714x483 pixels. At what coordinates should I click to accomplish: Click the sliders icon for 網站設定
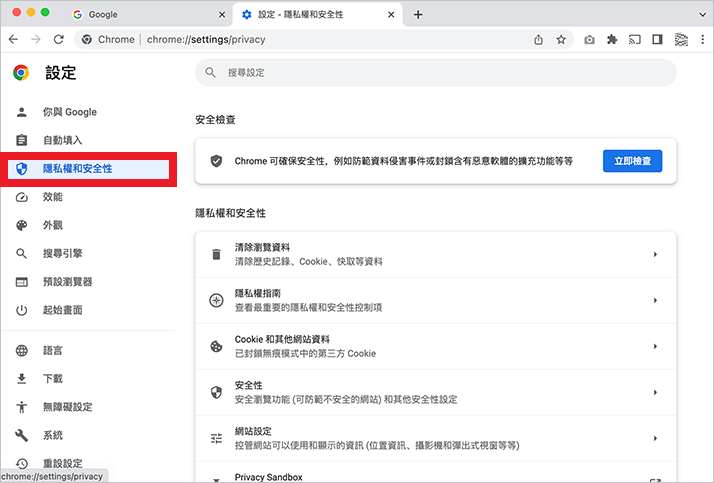pos(216,438)
